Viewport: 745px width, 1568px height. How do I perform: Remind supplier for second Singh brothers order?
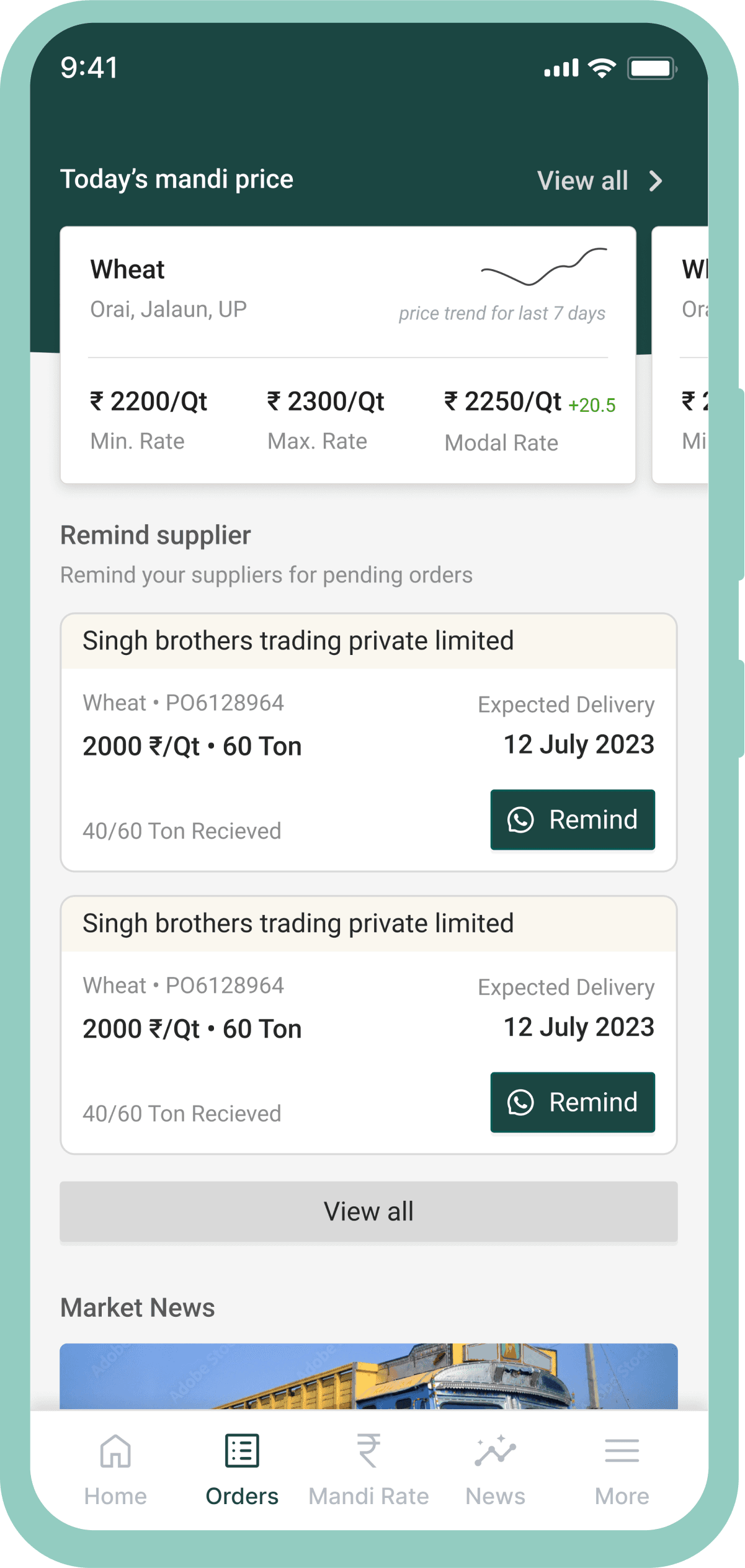[573, 1102]
